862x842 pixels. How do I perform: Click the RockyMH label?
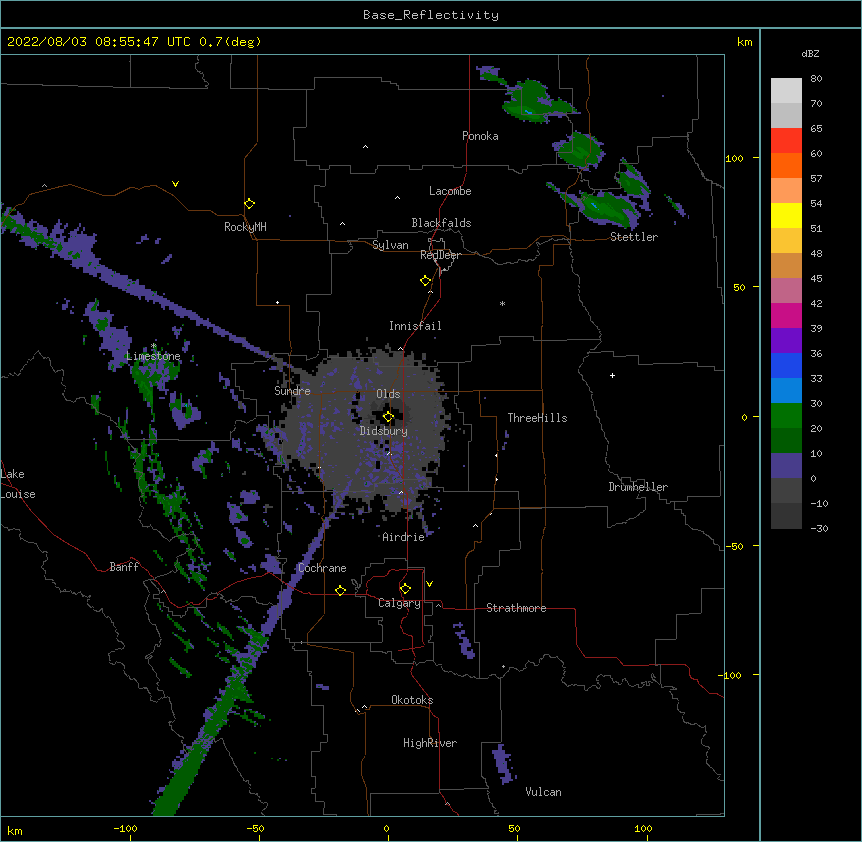coord(245,227)
